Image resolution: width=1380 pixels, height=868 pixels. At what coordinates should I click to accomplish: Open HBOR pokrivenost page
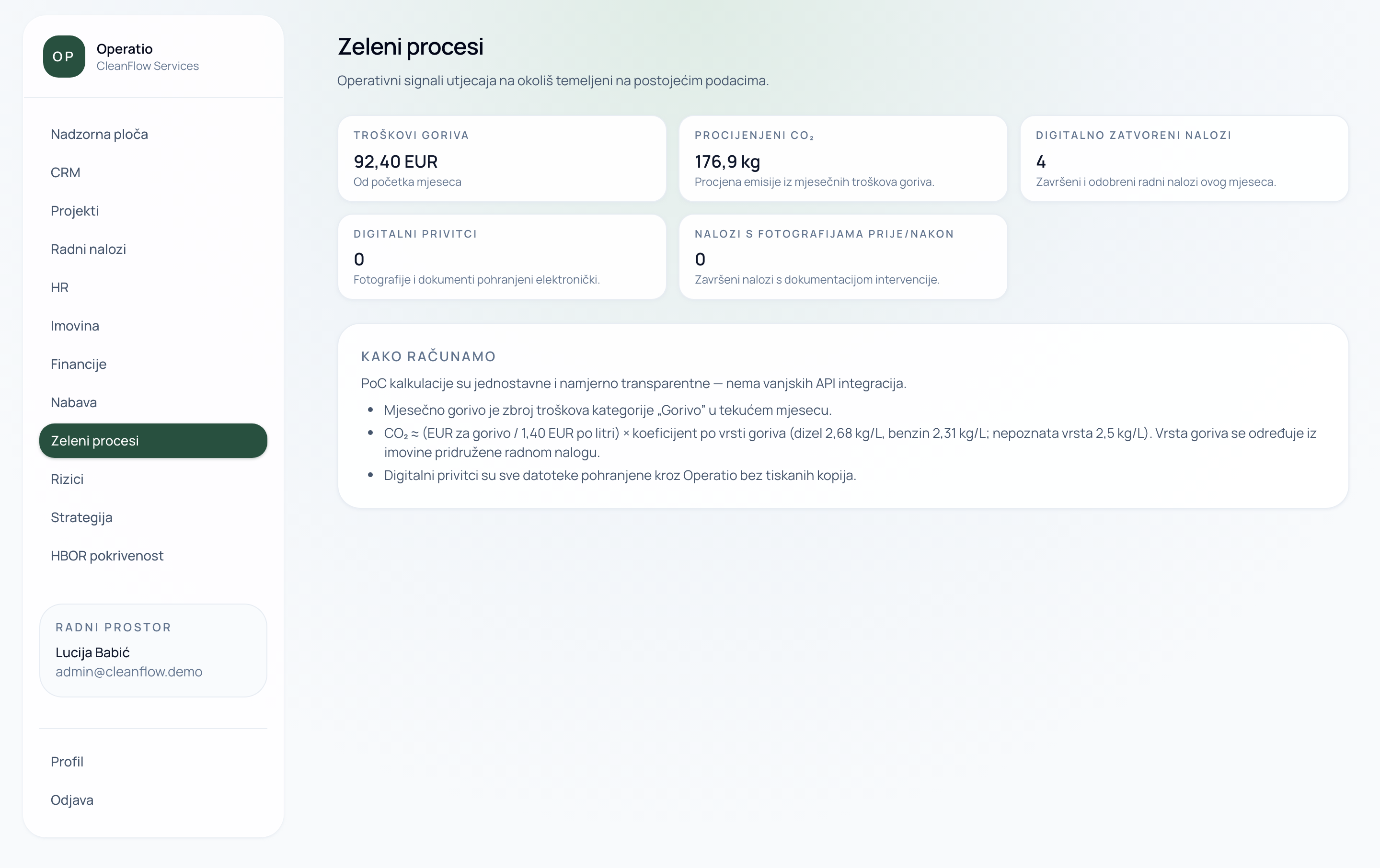click(x=153, y=556)
